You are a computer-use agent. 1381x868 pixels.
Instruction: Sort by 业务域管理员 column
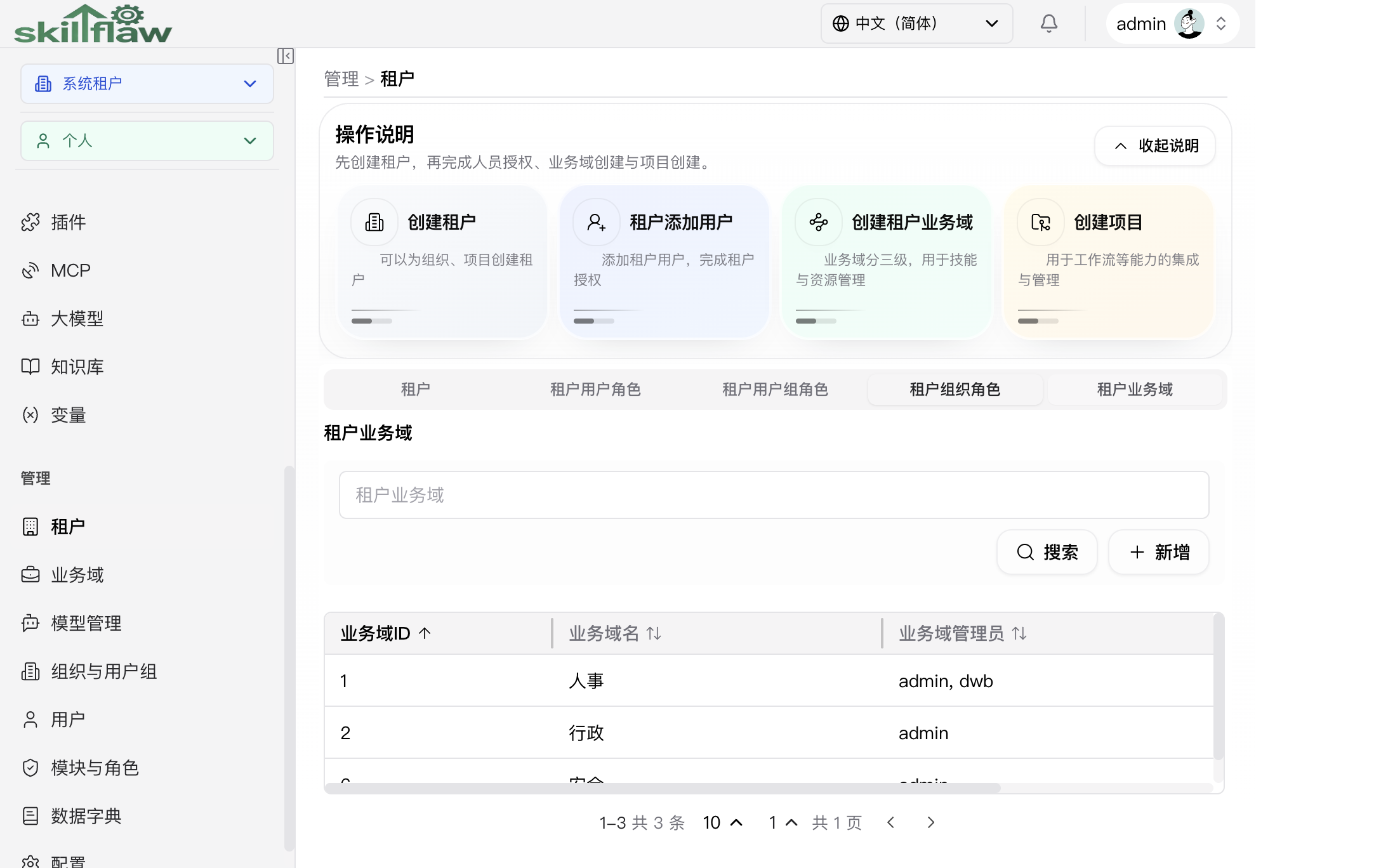click(963, 633)
